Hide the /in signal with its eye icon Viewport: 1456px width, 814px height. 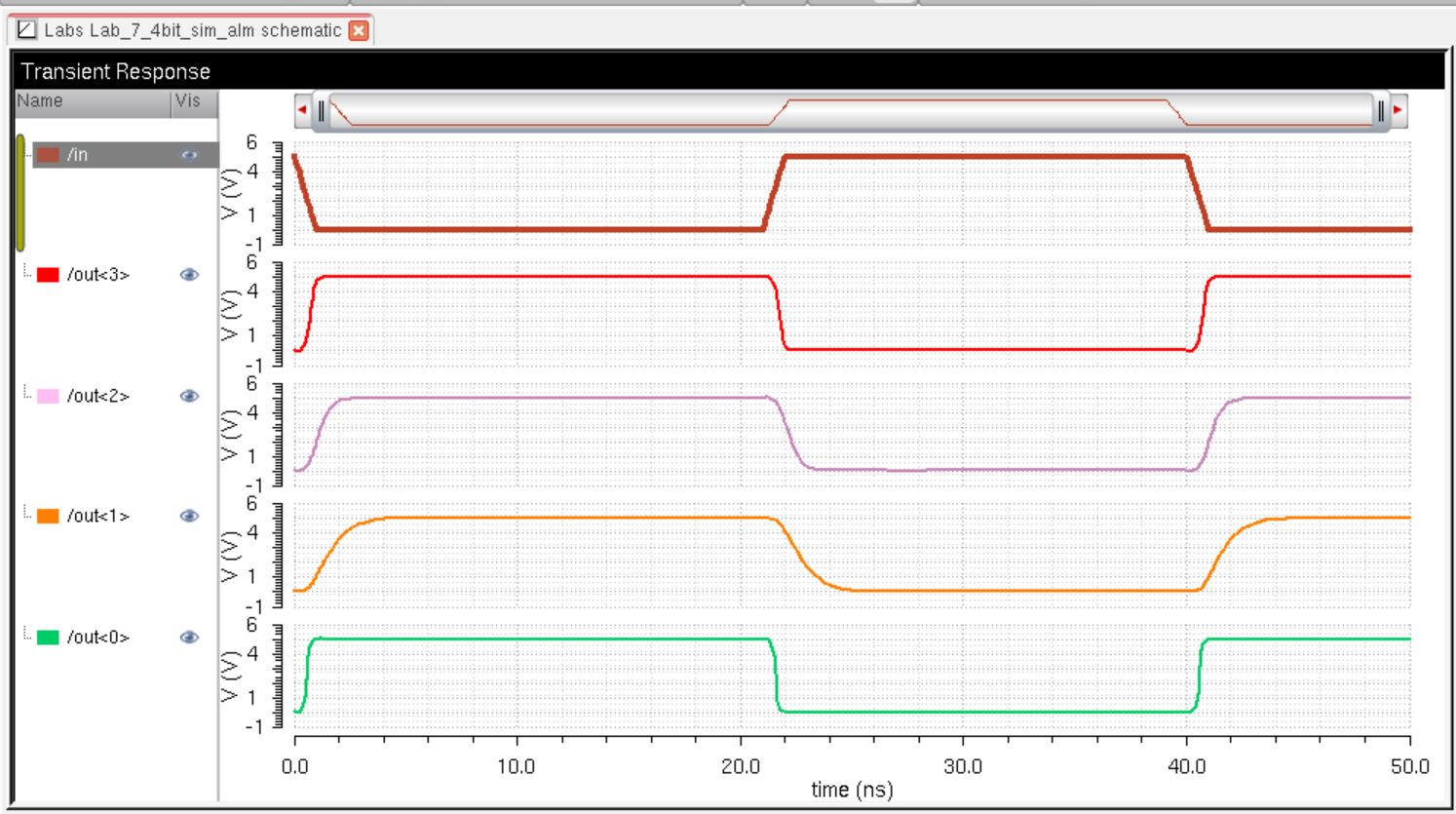[189, 155]
